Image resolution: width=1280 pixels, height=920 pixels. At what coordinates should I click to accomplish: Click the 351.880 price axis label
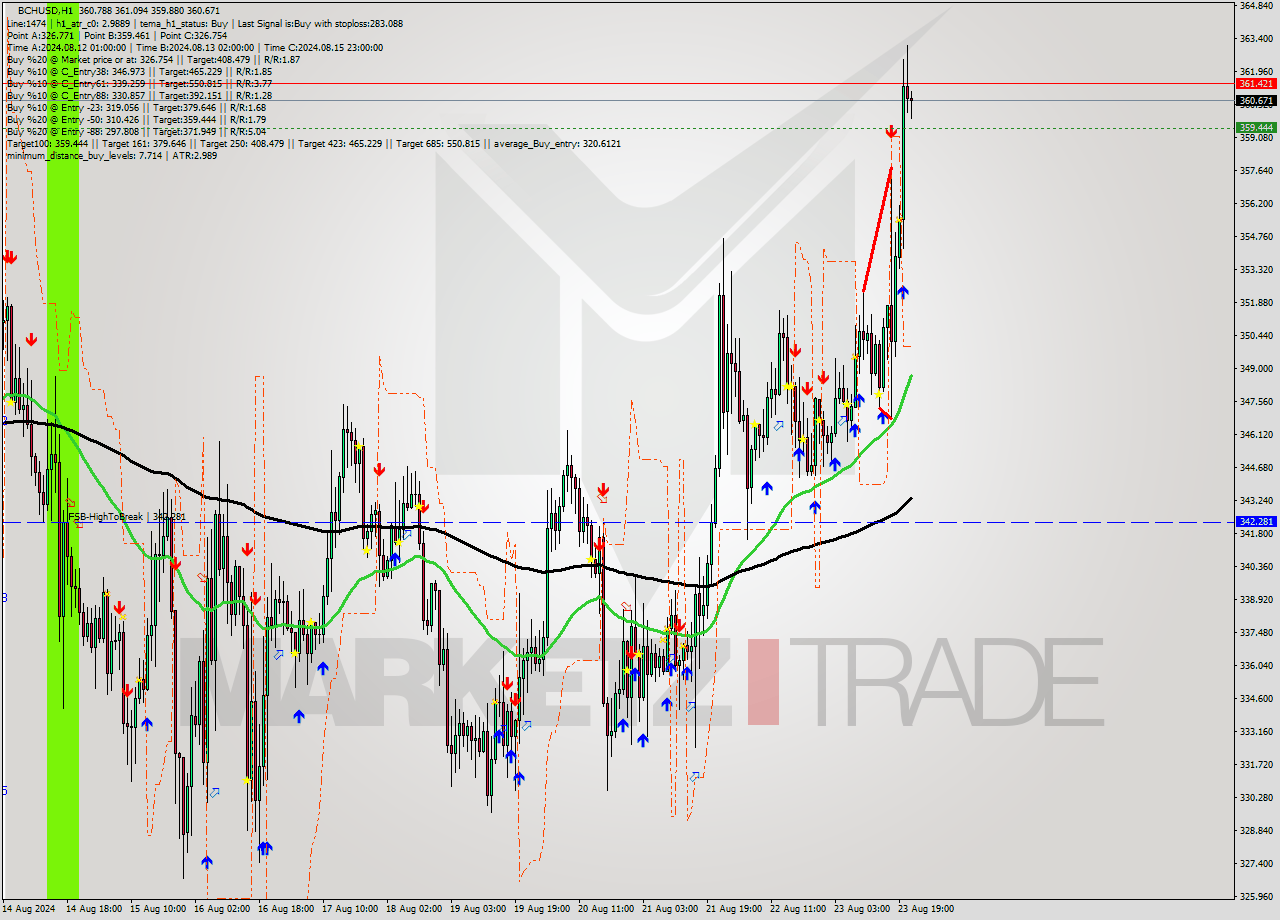1255,302
